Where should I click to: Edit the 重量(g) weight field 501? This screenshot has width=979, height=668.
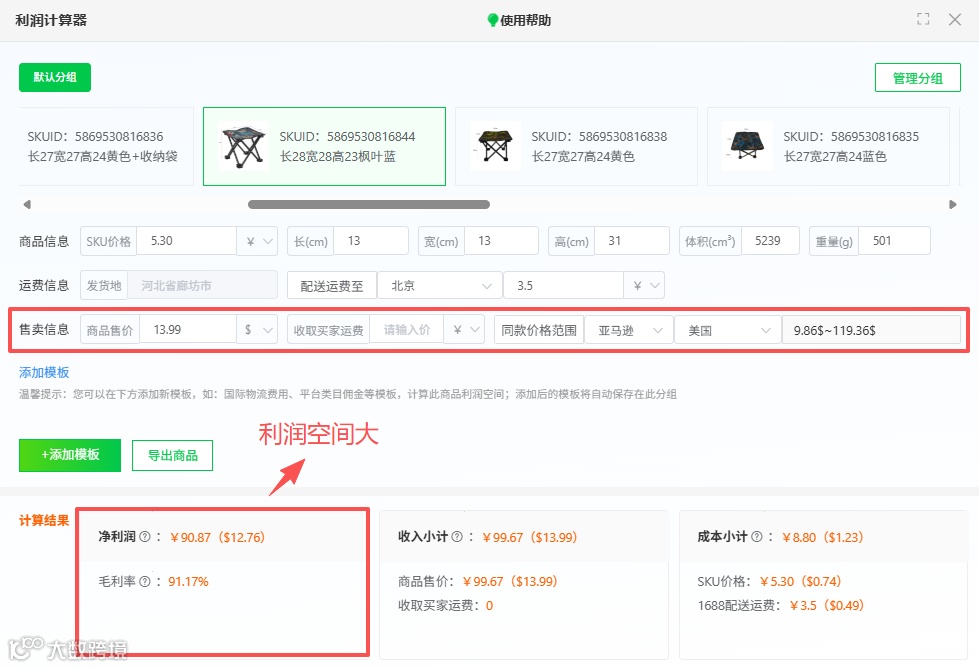[894, 241]
